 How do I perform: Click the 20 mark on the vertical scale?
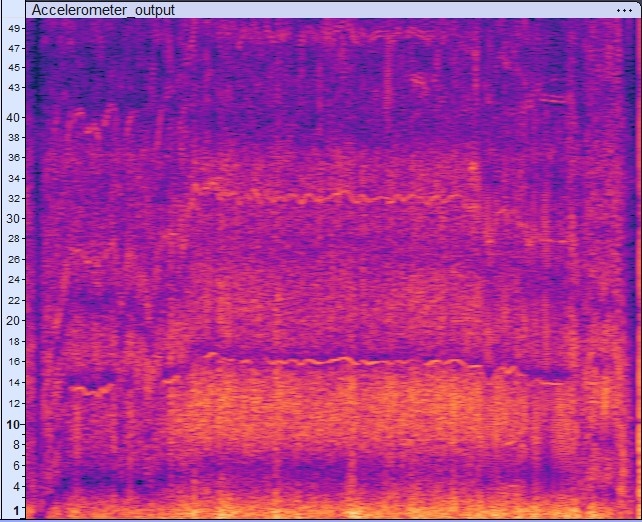[x=14, y=321]
